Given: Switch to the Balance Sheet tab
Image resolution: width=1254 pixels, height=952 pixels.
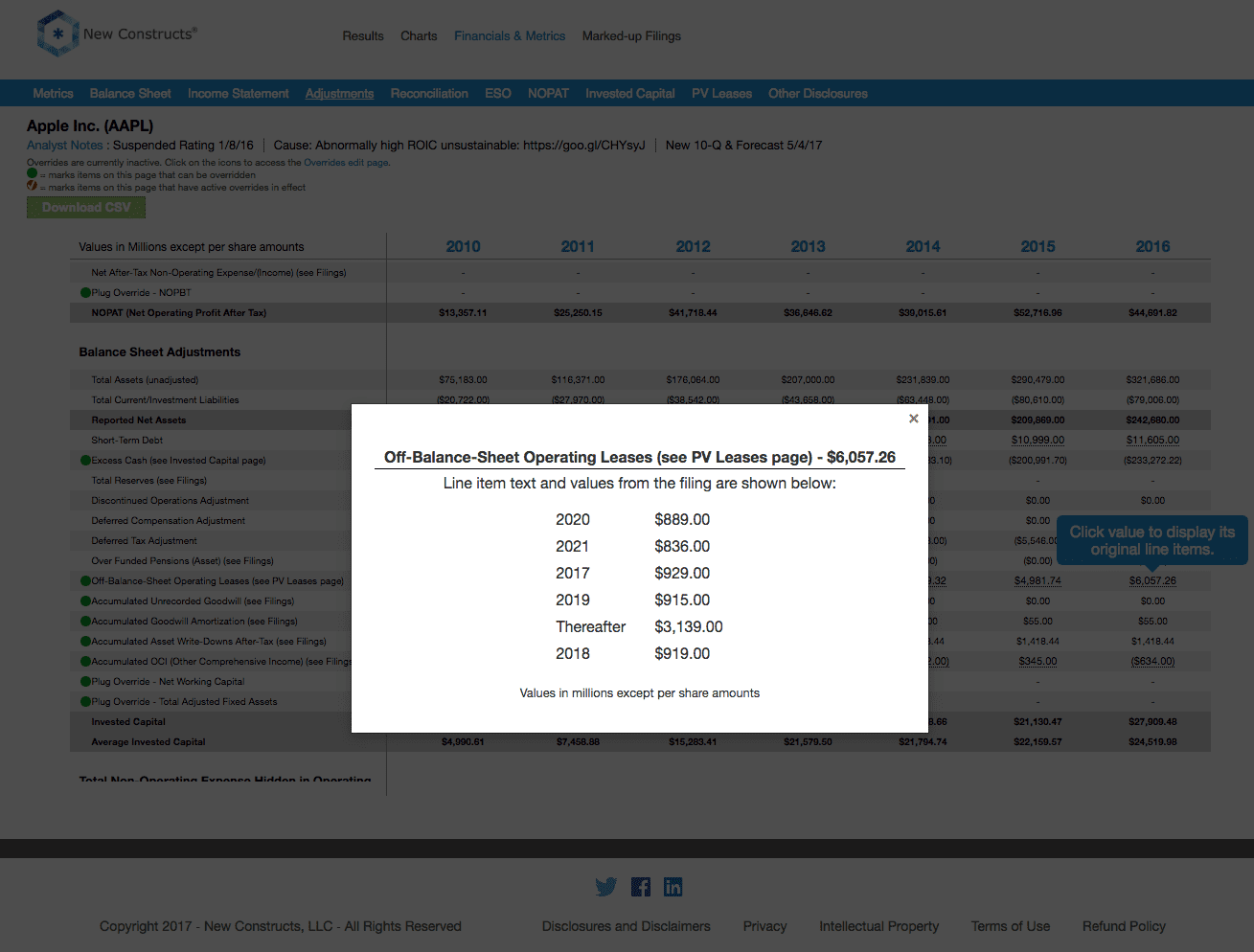Looking at the screenshot, I should (x=130, y=94).
